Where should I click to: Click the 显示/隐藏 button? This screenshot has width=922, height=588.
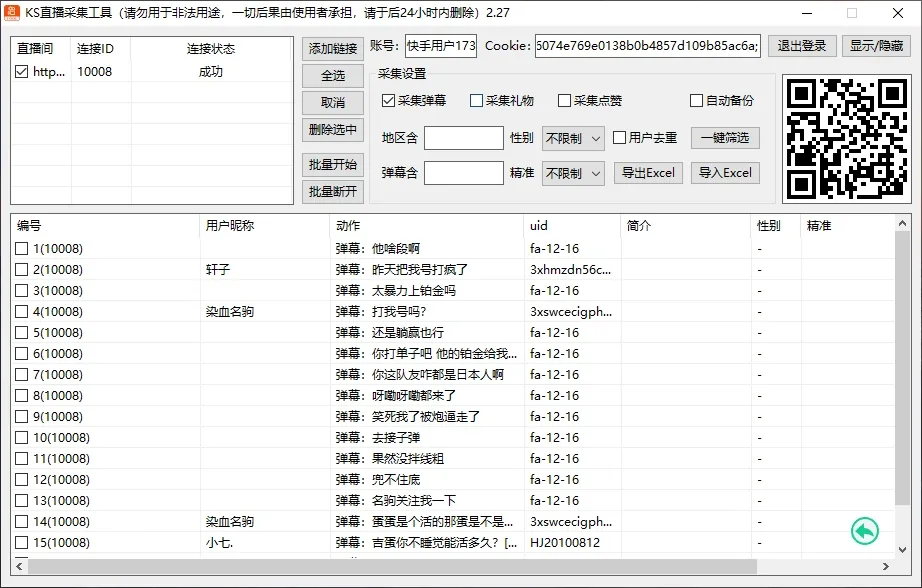[876, 46]
